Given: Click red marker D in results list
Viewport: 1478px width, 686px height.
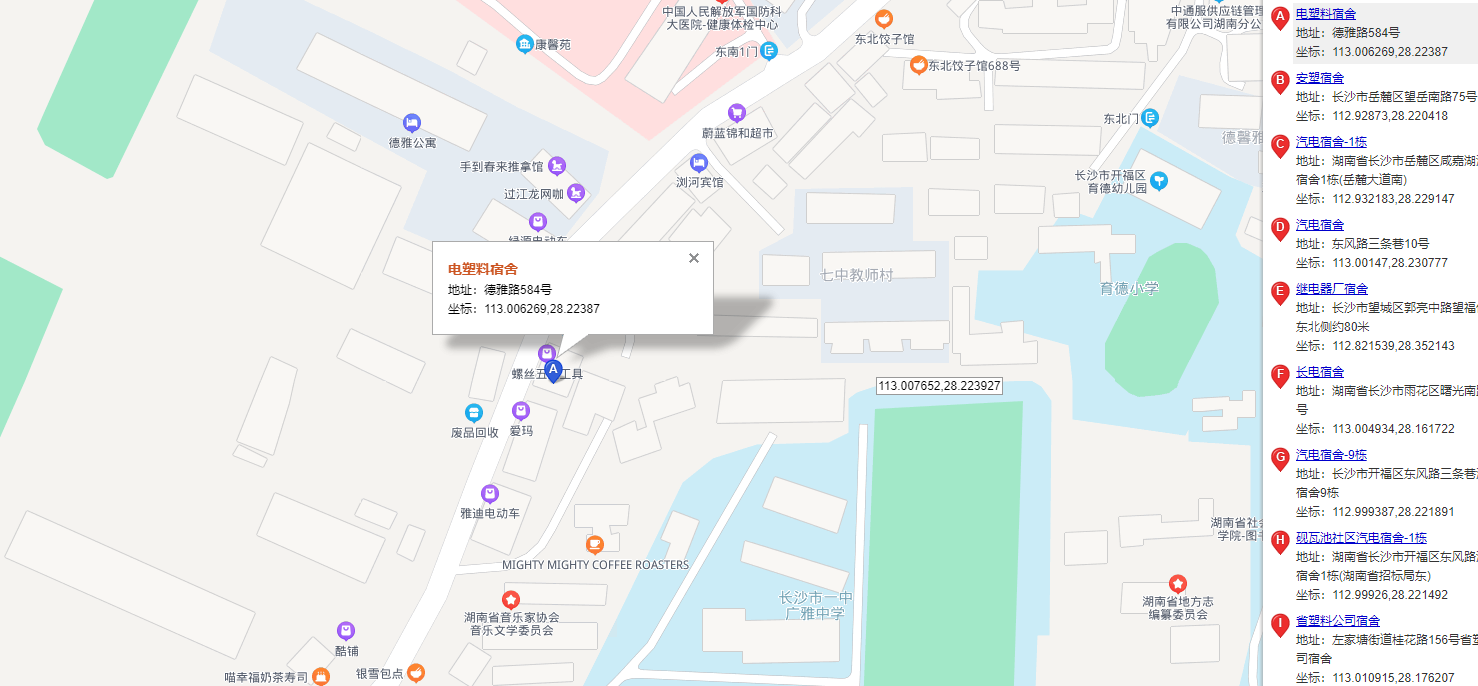Looking at the screenshot, I should tap(1279, 229).
